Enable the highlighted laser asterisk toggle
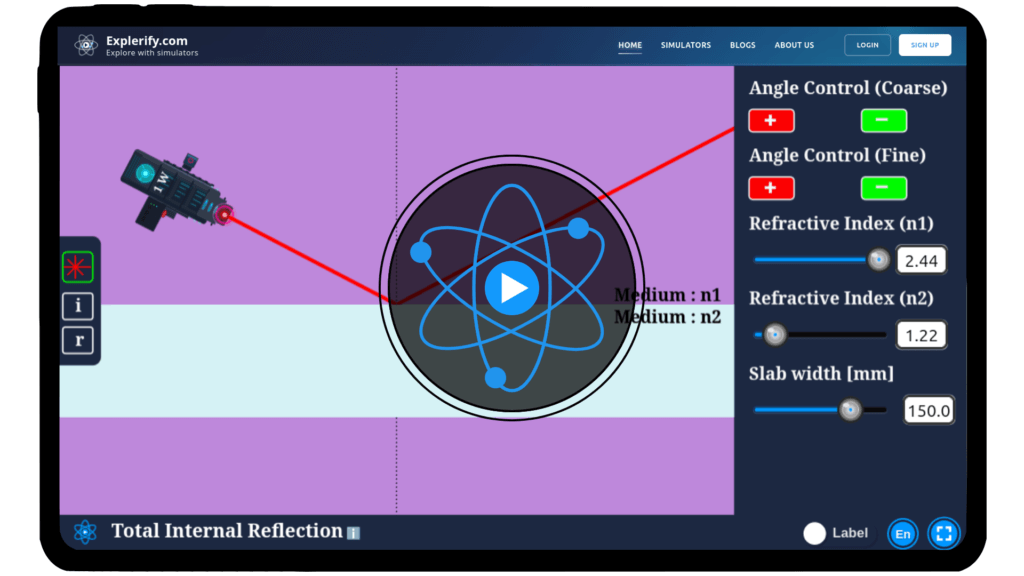The image size is (1024, 576). coord(78,265)
